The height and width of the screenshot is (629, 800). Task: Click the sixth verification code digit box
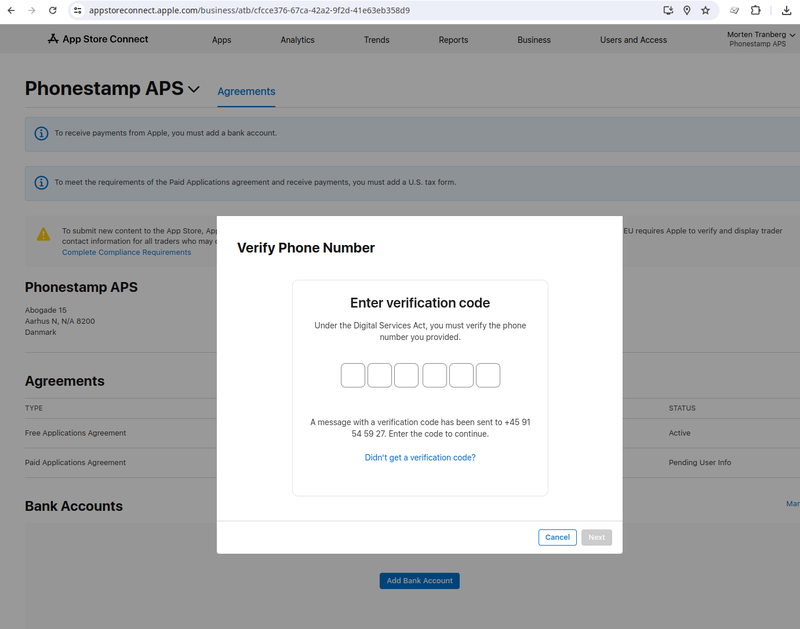[x=488, y=375]
